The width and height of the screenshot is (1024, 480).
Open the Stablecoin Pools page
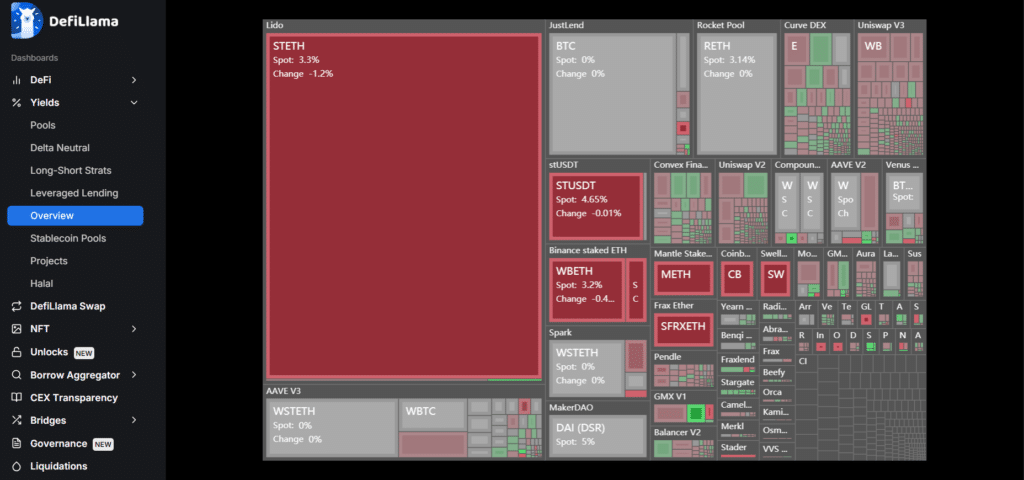click(x=68, y=238)
